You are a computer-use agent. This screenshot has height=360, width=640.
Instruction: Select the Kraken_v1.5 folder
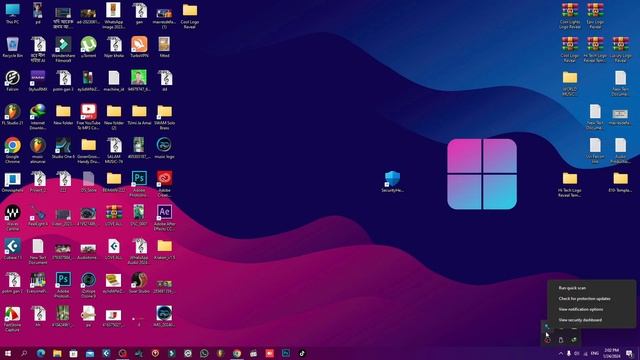pyautogui.click(x=164, y=249)
